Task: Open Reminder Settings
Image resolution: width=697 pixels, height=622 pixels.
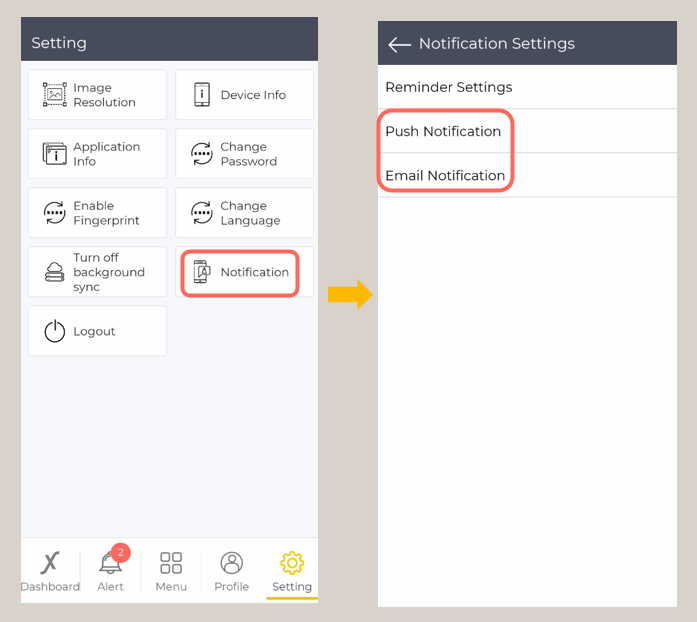Action: pos(448,88)
